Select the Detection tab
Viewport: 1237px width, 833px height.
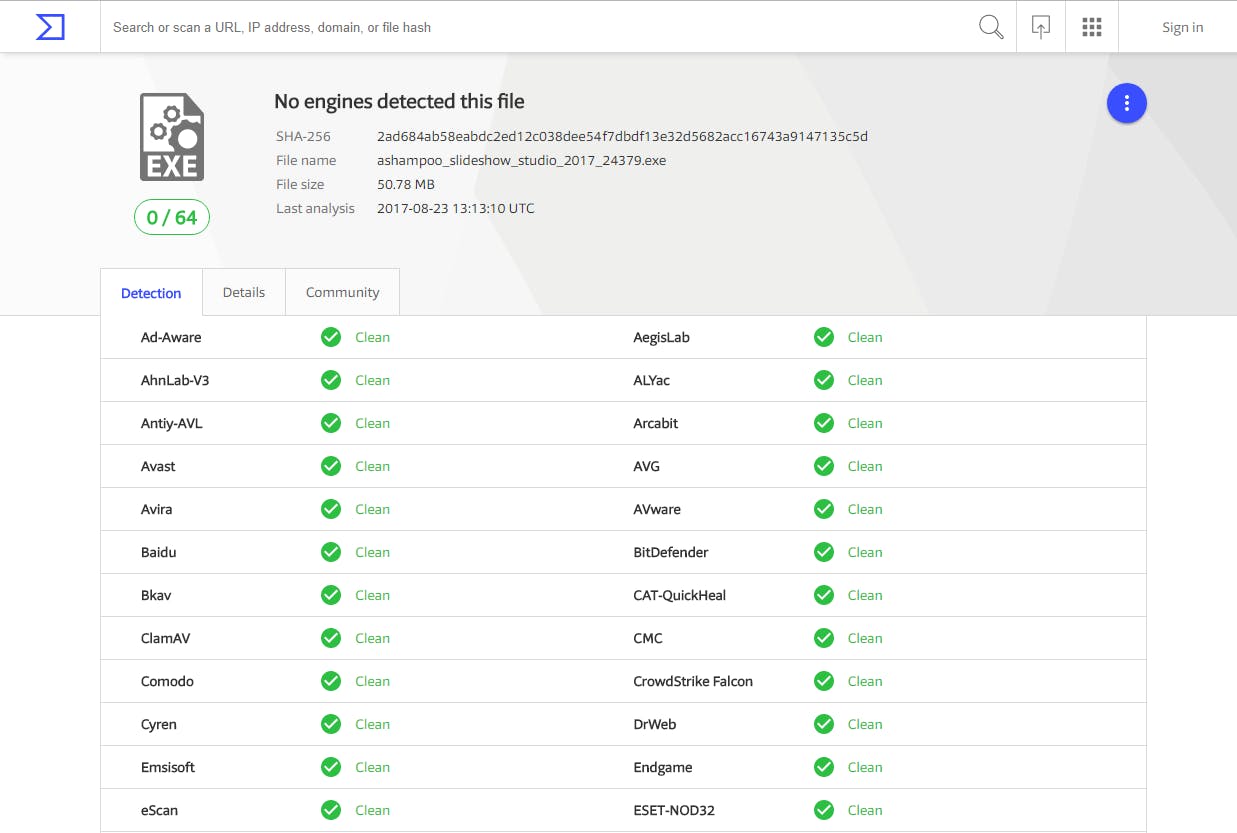pos(151,293)
